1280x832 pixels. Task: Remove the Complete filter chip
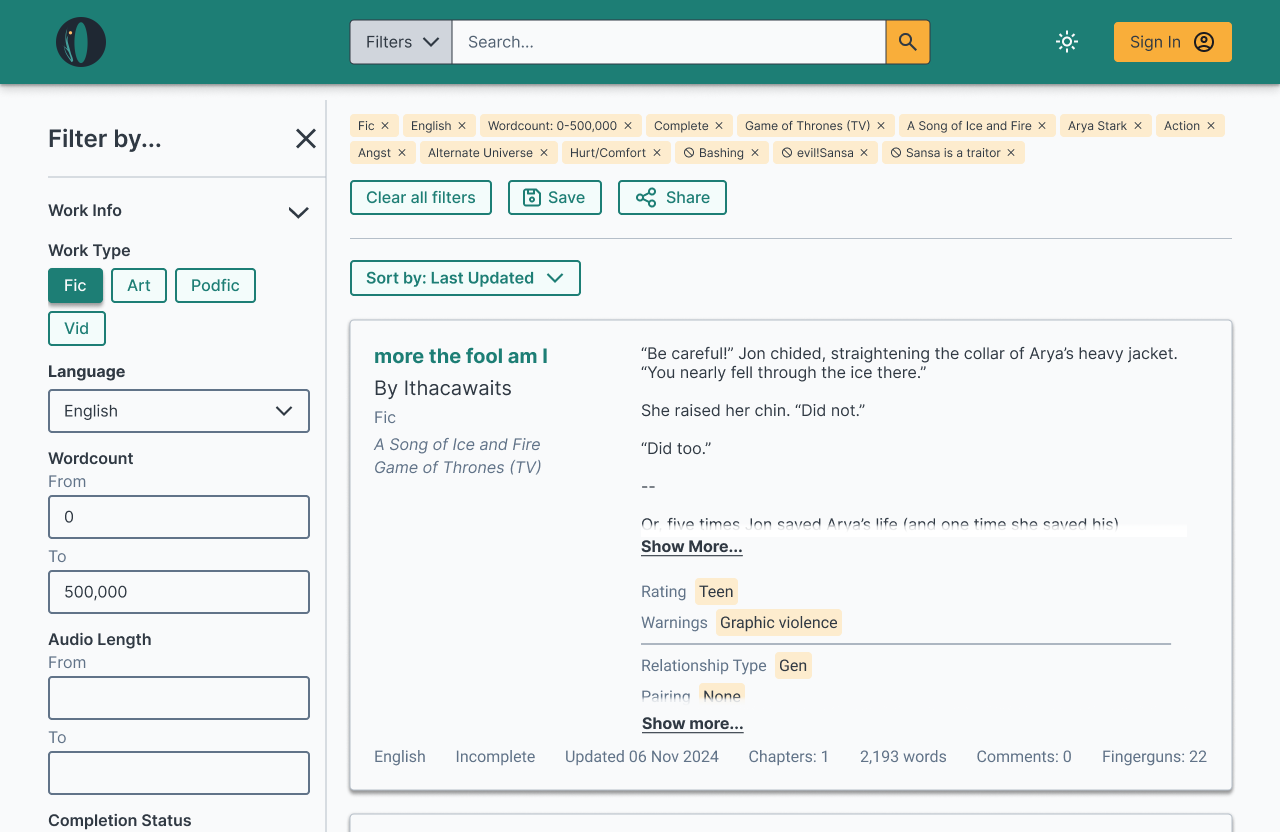pos(719,126)
